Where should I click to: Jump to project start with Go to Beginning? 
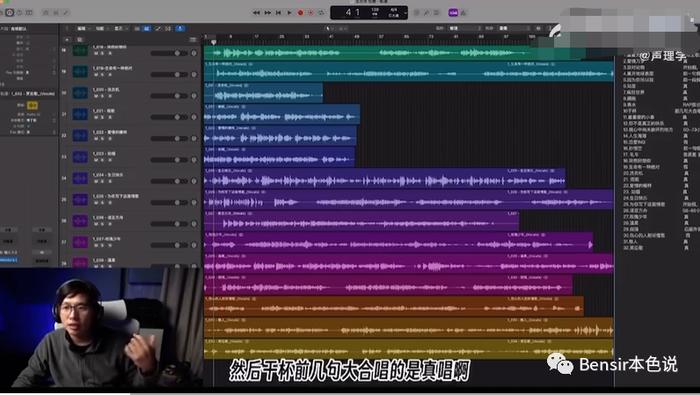278,13
